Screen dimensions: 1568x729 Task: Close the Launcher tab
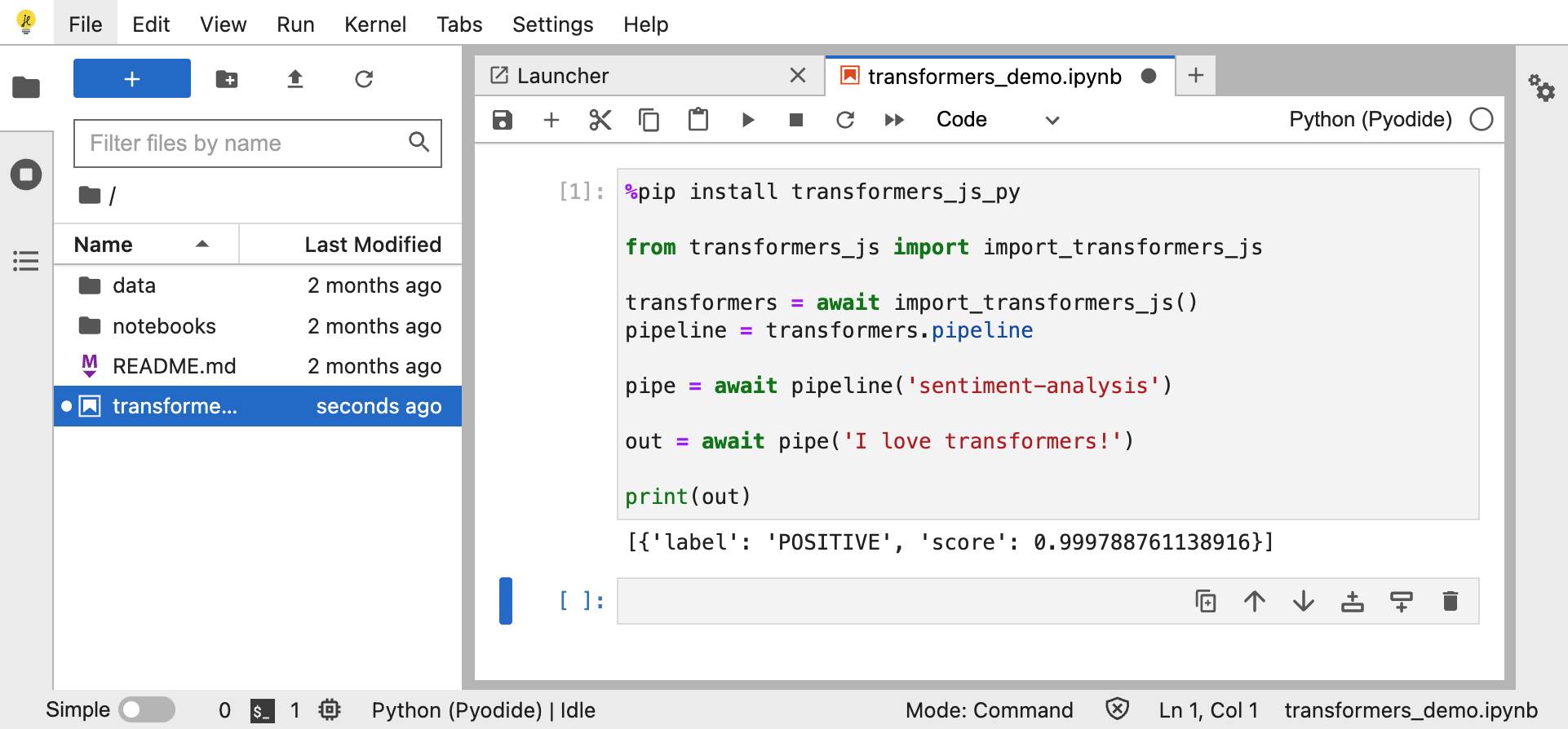tap(798, 76)
